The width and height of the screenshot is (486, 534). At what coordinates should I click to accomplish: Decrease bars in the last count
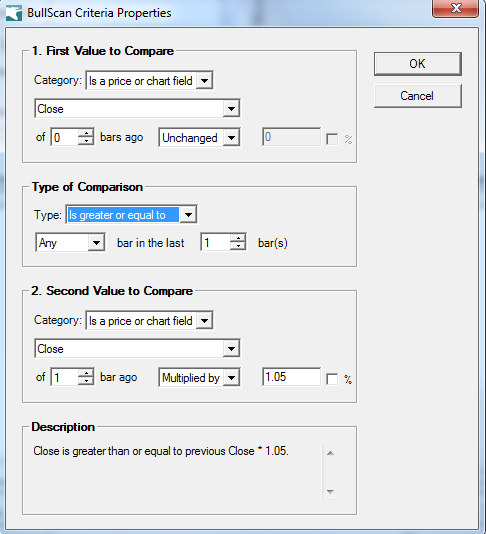tap(238, 246)
